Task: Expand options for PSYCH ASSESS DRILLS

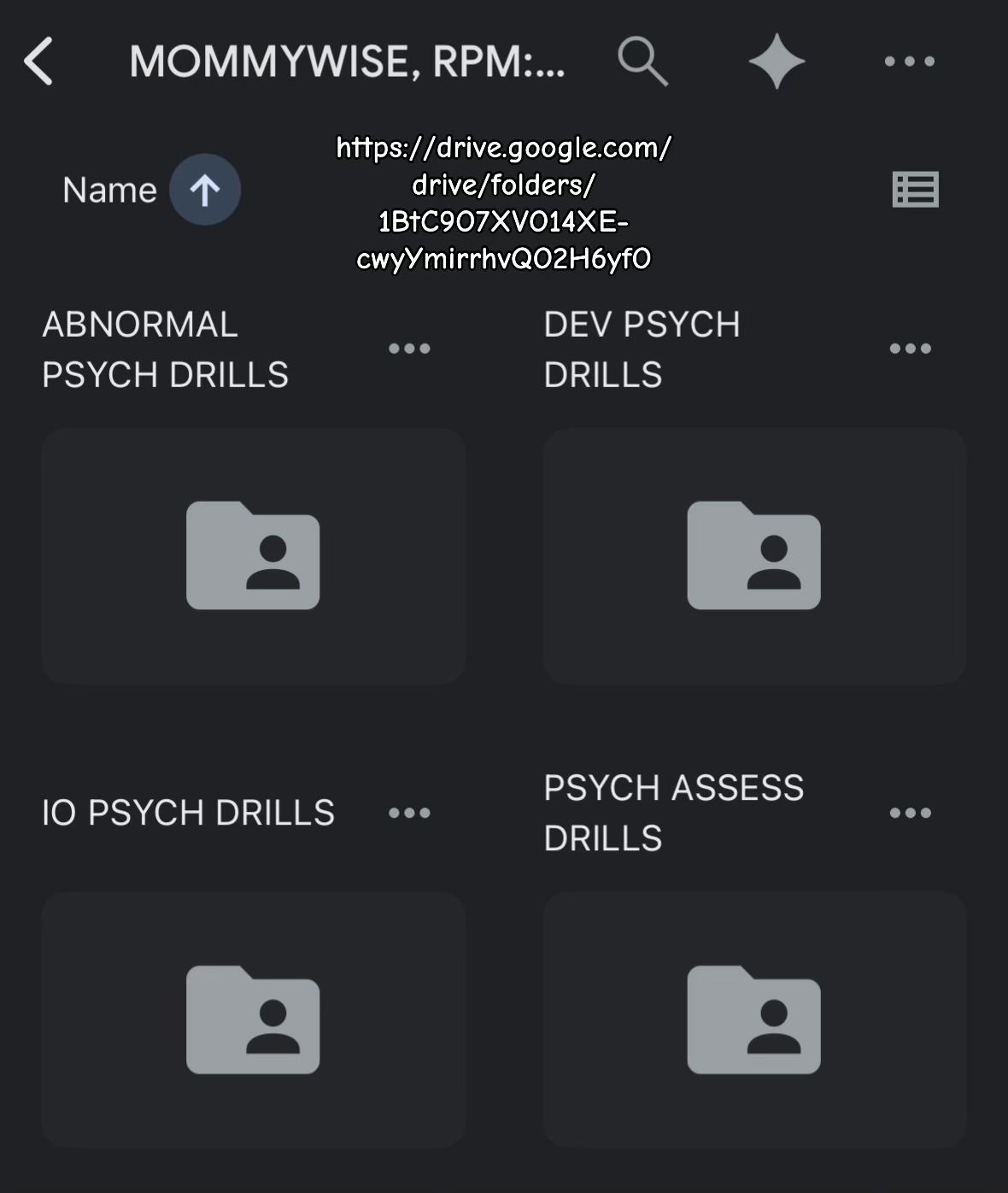Action: coord(911,813)
